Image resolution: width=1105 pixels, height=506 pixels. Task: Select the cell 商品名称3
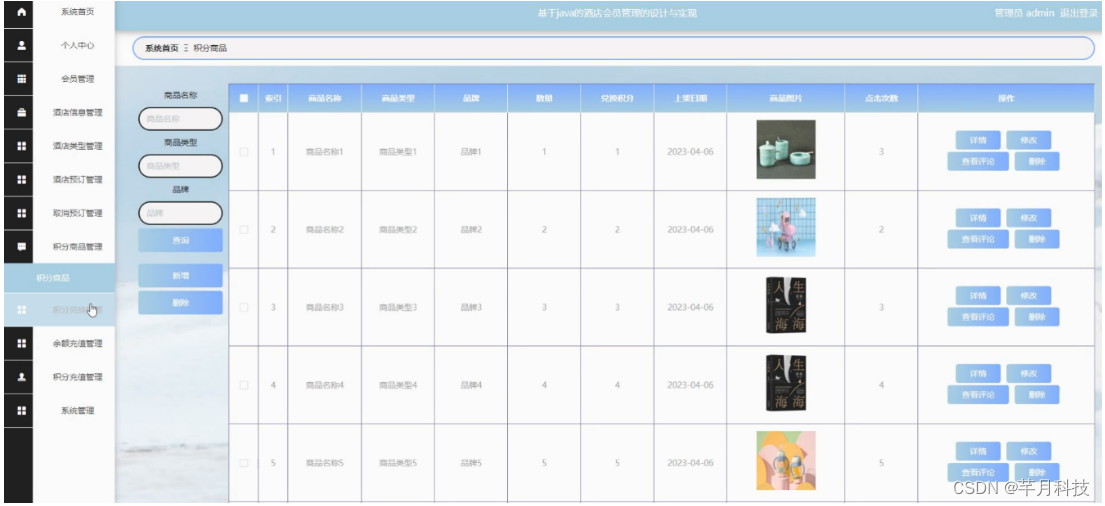click(324, 307)
